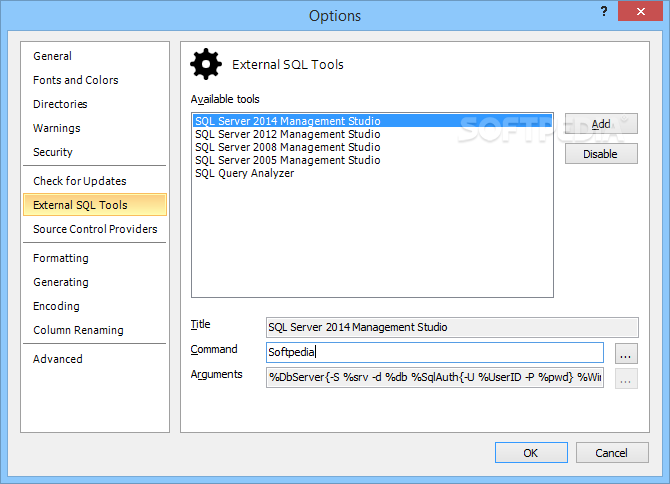Switch to Security options
The height and width of the screenshot is (484, 670).
[53, 152]
